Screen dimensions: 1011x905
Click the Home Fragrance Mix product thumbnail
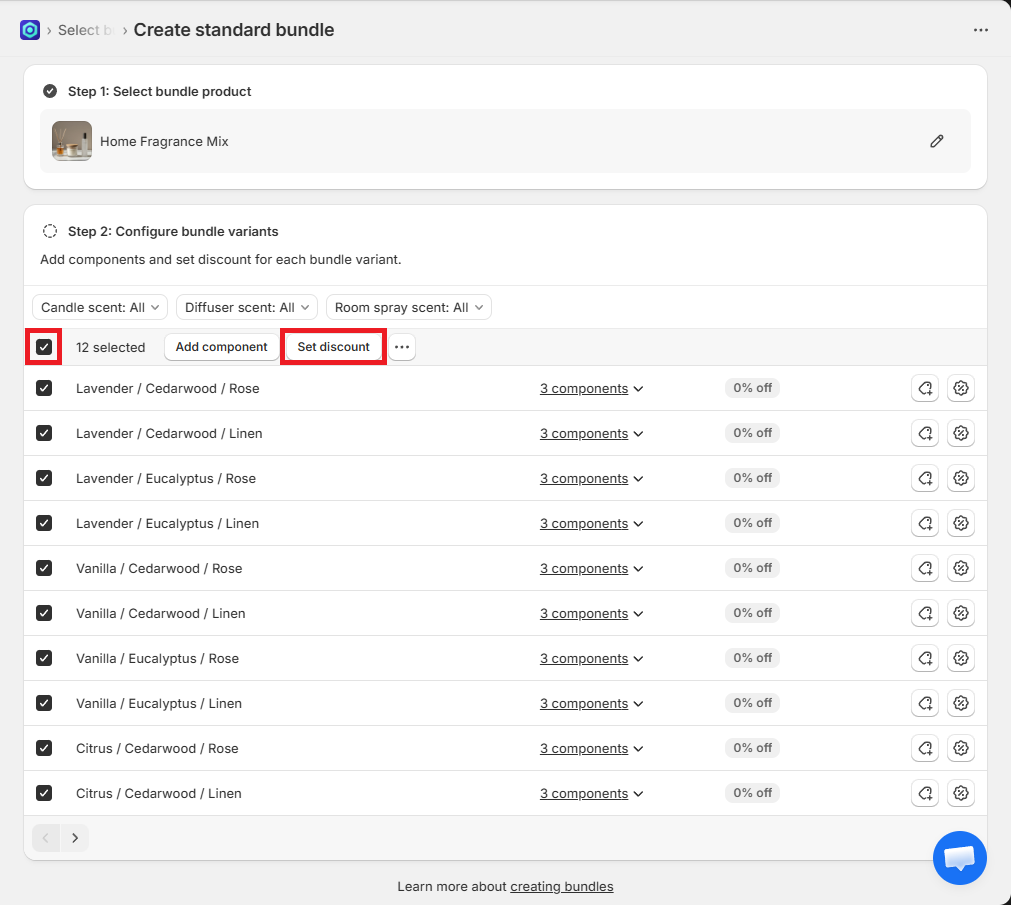pyautogui.click(x=72, y=141)
